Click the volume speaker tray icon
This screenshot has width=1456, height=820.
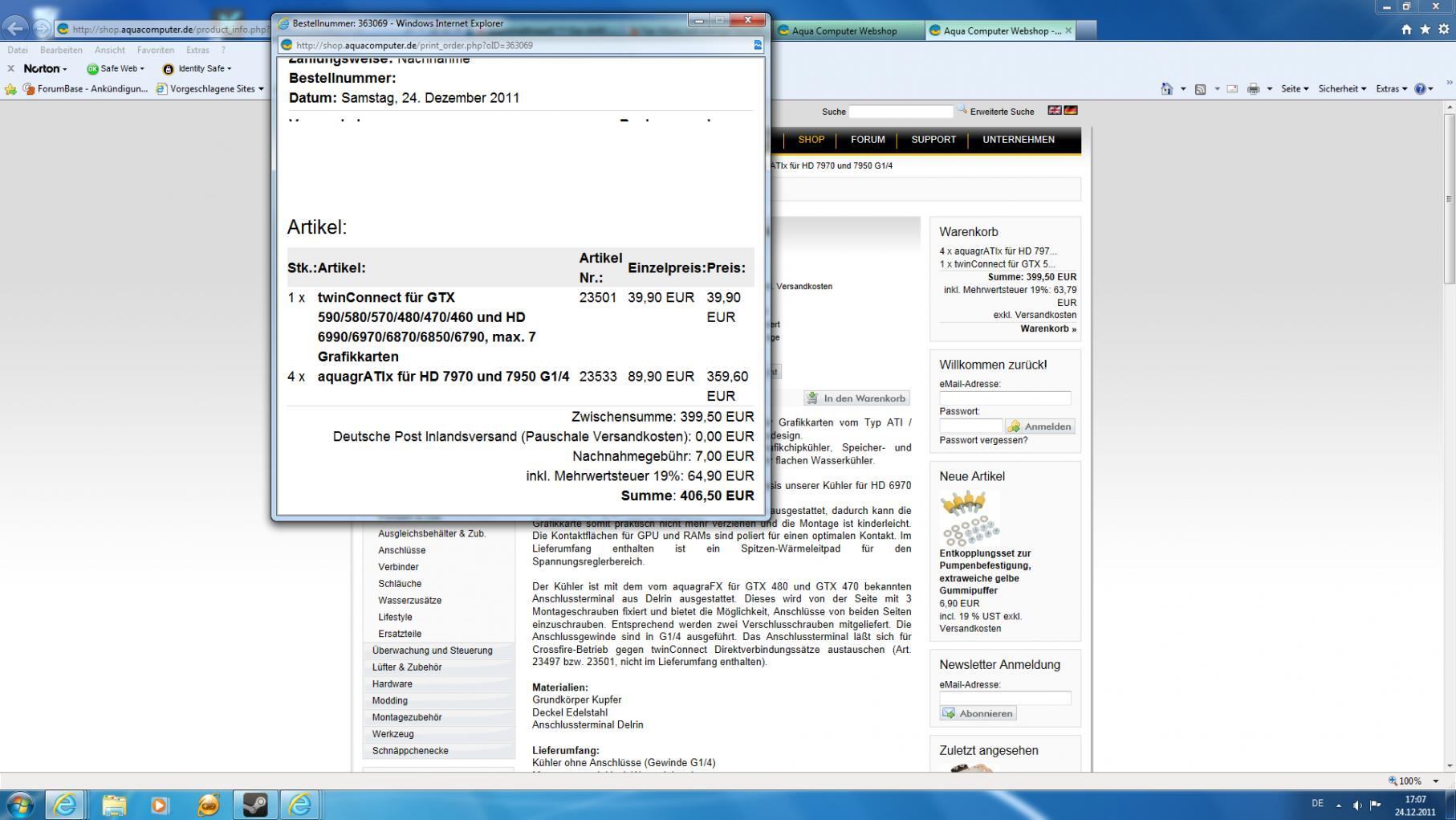click(x=1357, y=805)
